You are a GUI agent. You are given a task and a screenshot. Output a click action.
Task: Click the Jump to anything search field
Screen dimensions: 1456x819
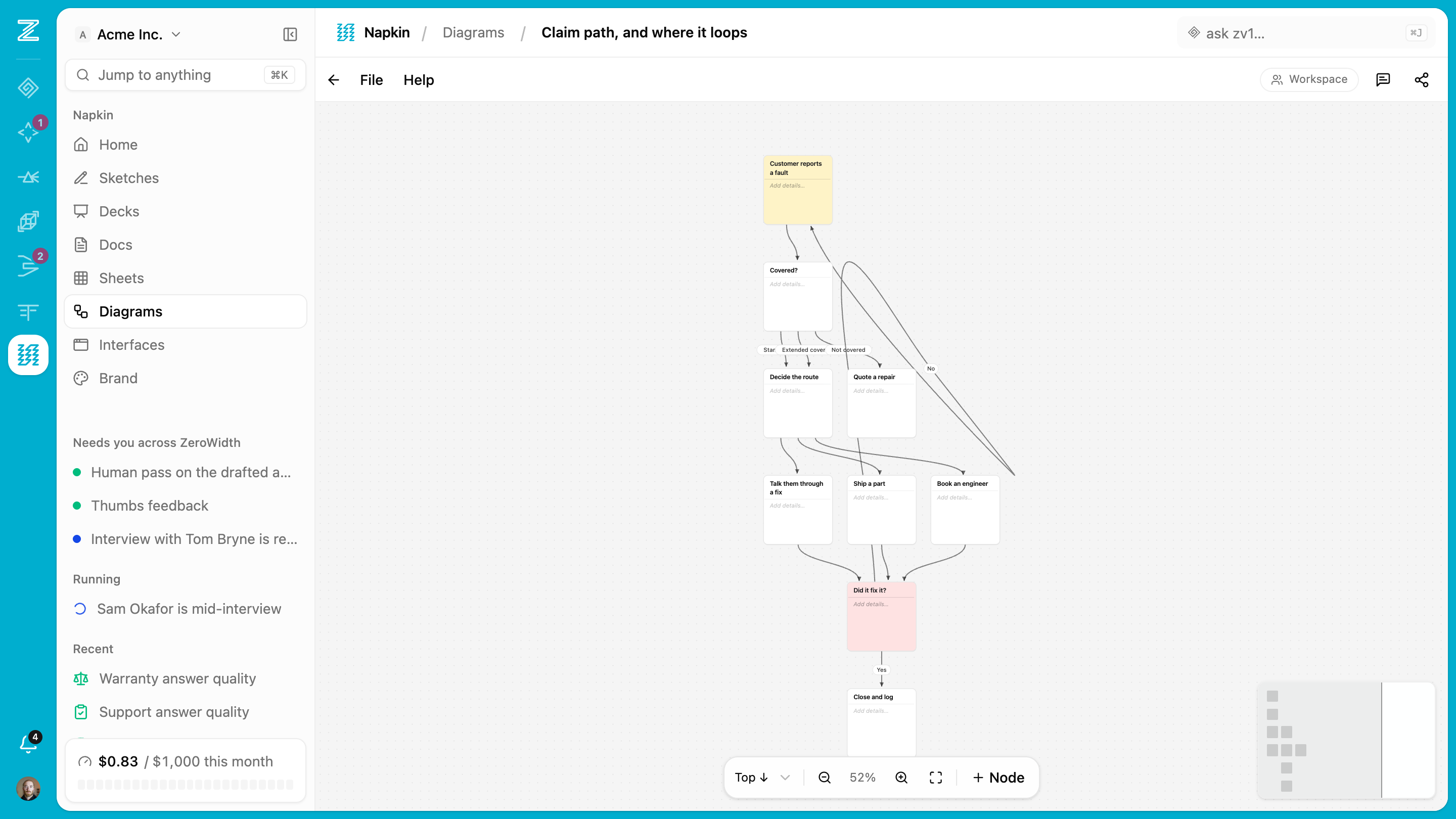186,75
